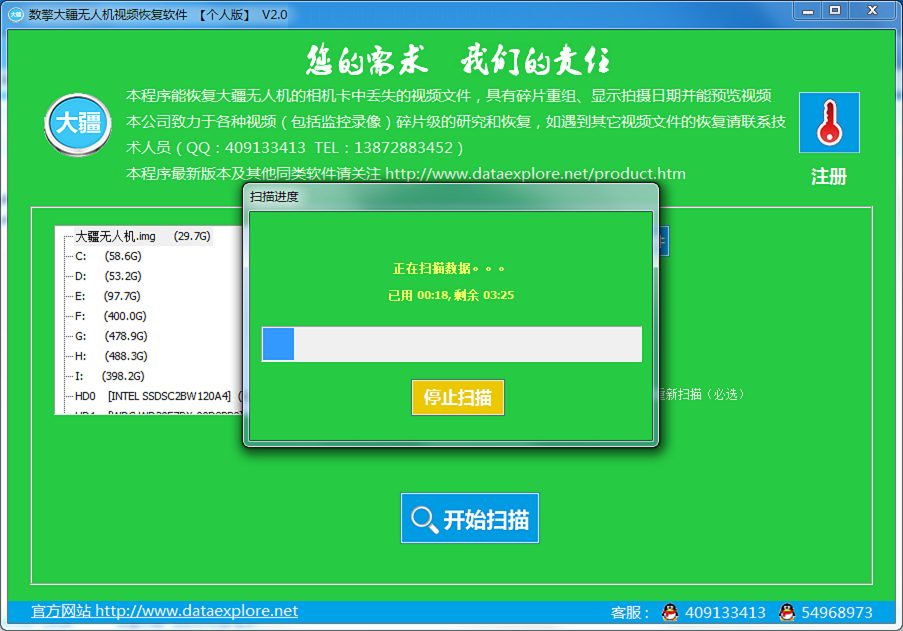Image resolution: width=903 pixels, height=631 pixels.
Task: Click the magnifier icon on 开始扫描
Action: (424, 519)
